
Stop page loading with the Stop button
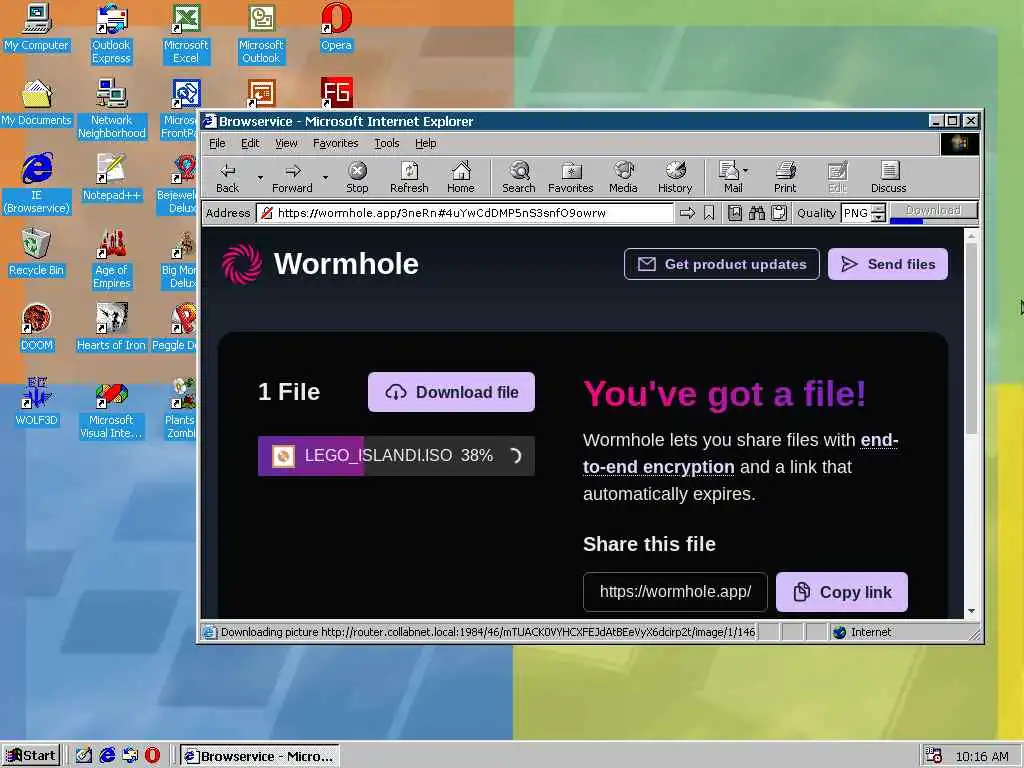point(357,178)
